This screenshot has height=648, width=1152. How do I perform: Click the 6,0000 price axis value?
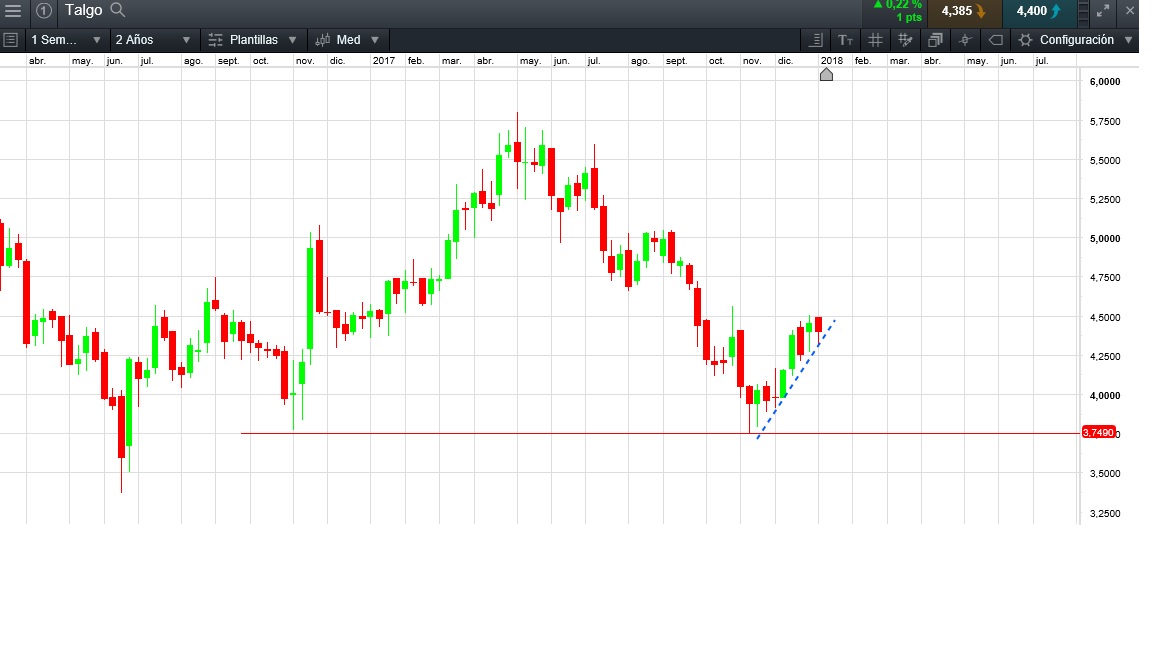click(x=1105, y=82)
